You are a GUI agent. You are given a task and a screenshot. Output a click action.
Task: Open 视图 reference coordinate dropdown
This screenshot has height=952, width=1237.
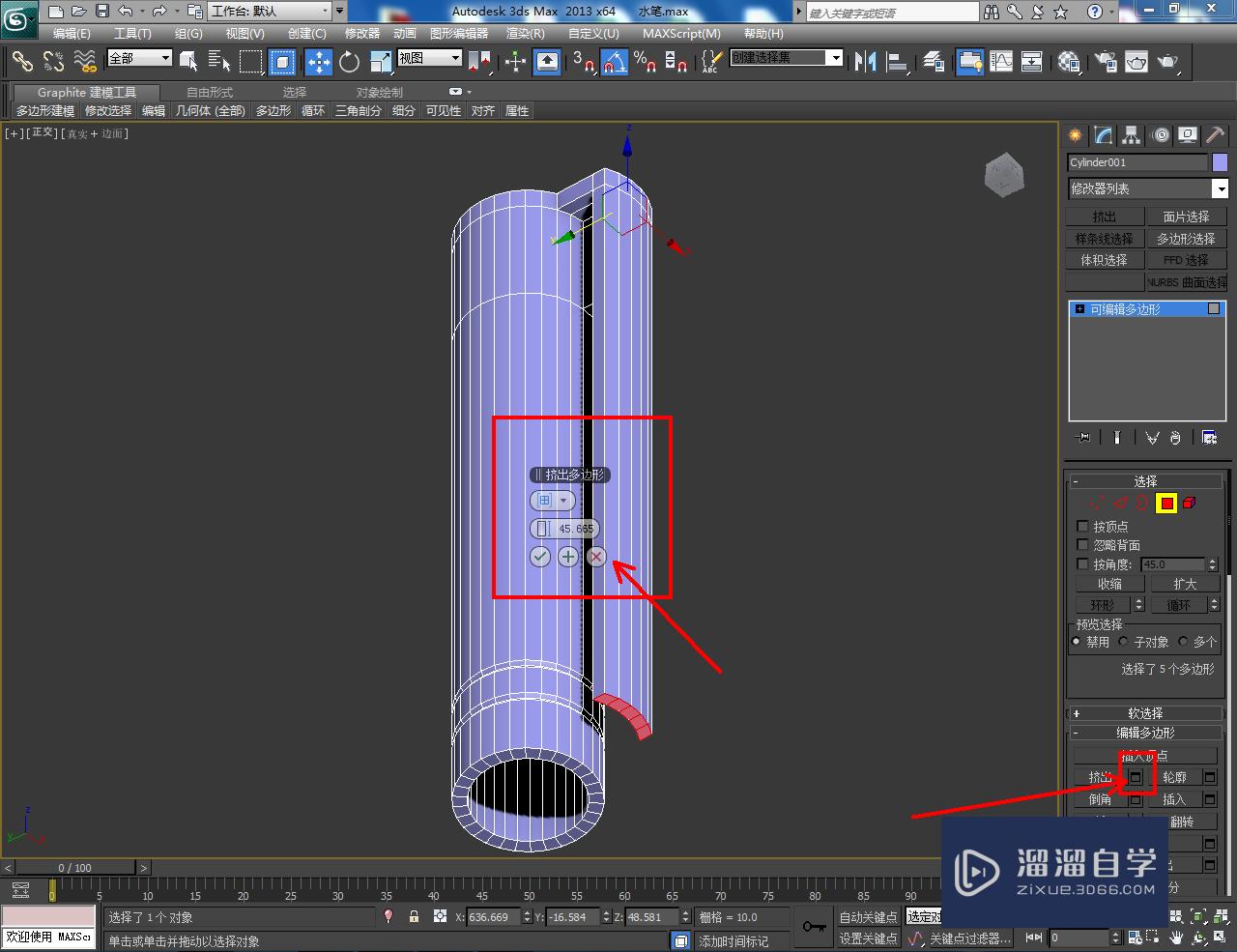[x=430, y=58]
